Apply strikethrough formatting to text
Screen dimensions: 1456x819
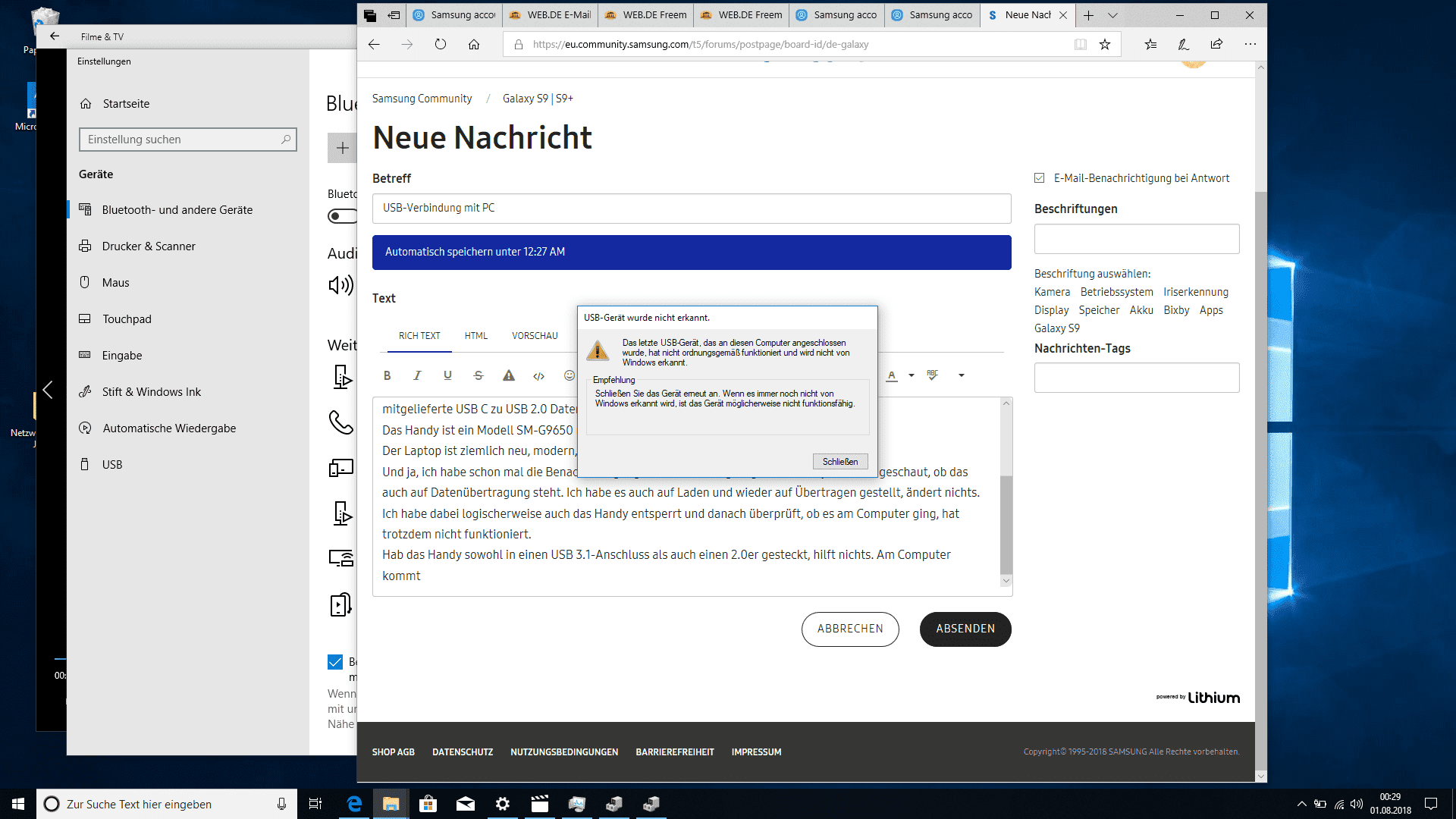[478, 375]
